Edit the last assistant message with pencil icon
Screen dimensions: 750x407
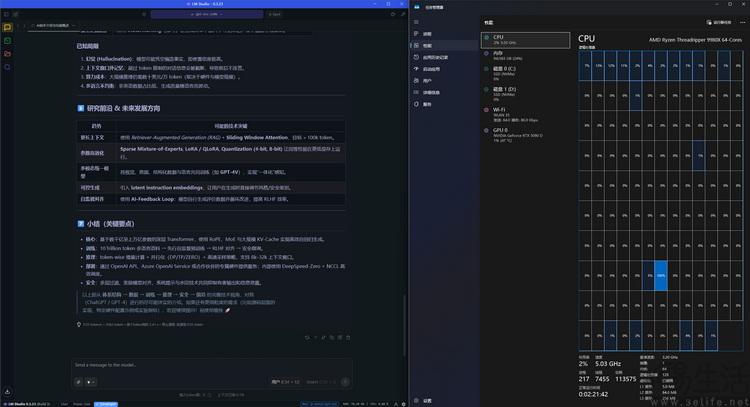323,338
